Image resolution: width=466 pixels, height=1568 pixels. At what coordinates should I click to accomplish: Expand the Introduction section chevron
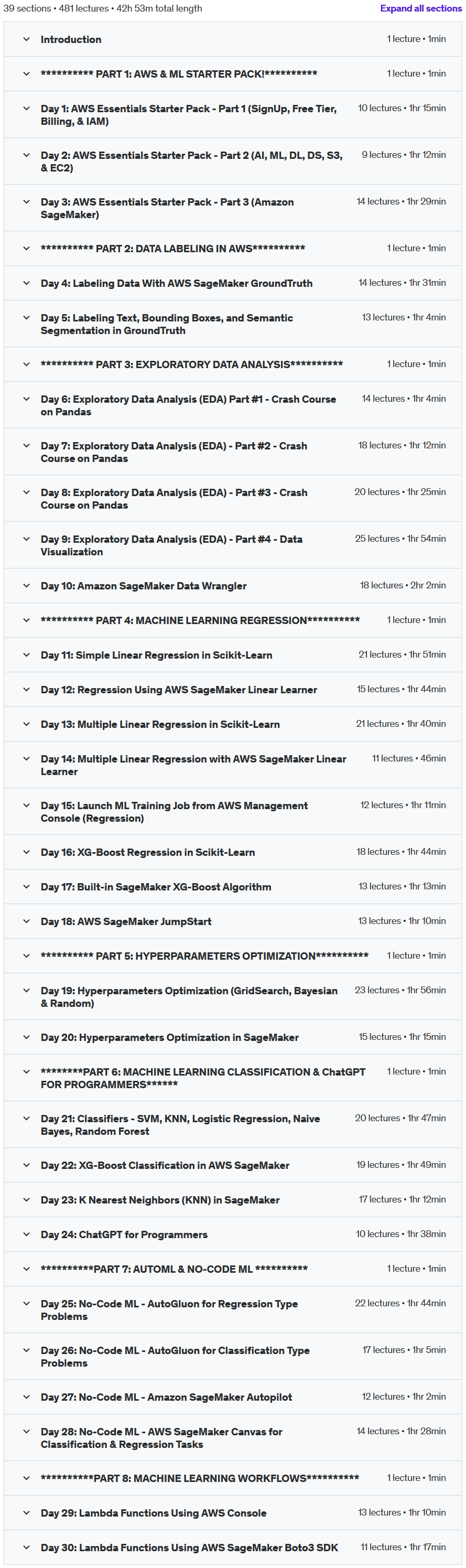coord(26,39)
